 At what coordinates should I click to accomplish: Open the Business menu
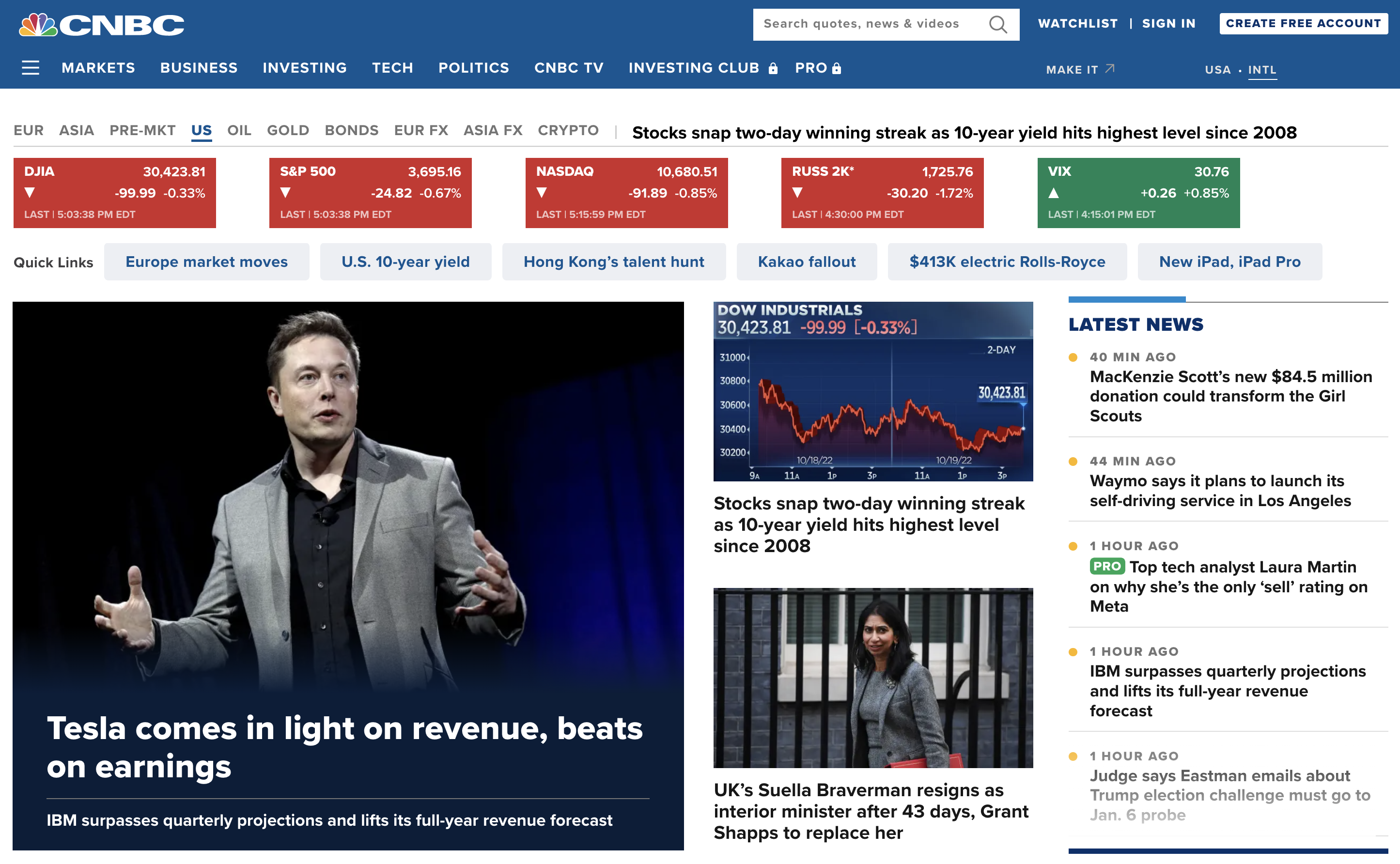tap(199, 68)
